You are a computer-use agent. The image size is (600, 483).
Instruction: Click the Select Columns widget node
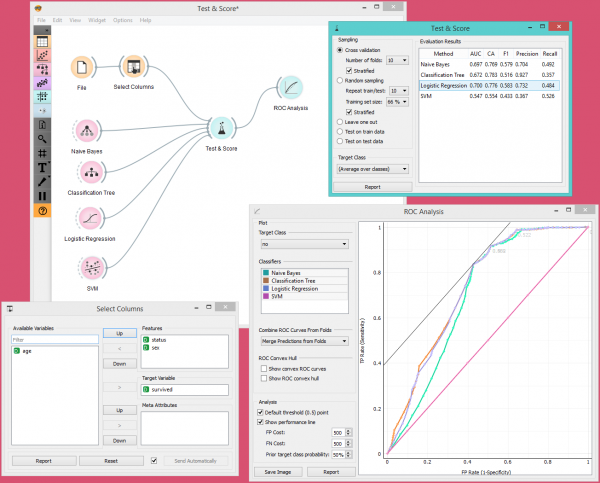pos(133,67)
